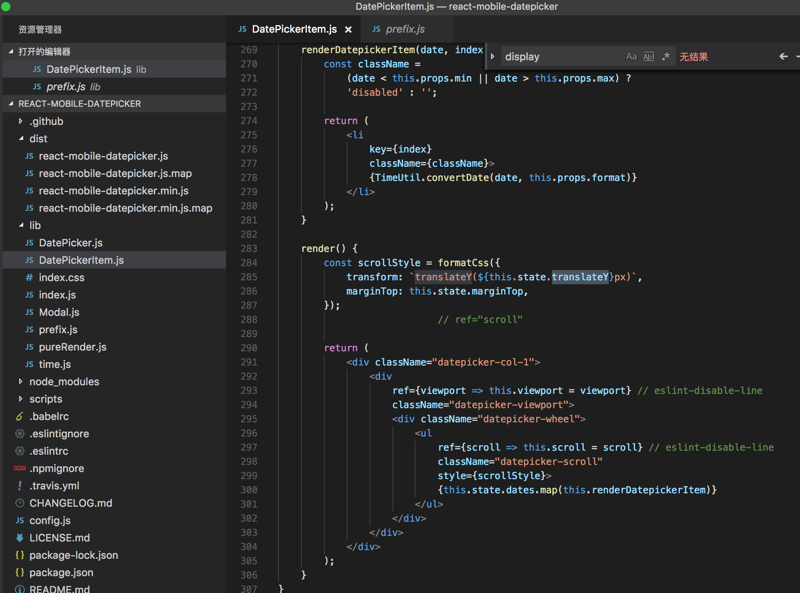Open Modal.js in the explorer
The width and height of the screenshot is (800, 593).
pos(58,312)
